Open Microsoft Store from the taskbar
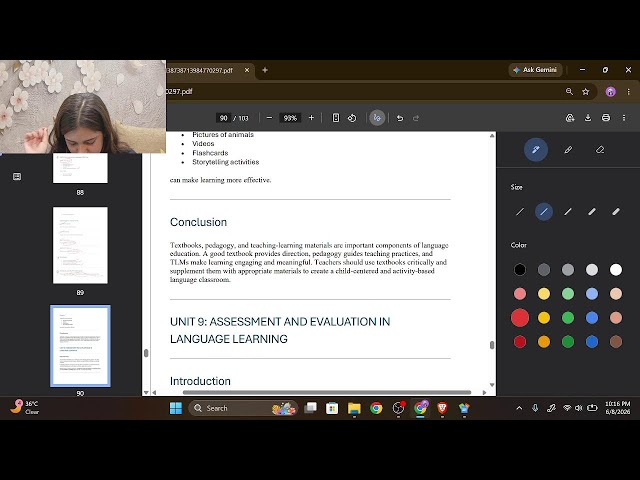 332,408
